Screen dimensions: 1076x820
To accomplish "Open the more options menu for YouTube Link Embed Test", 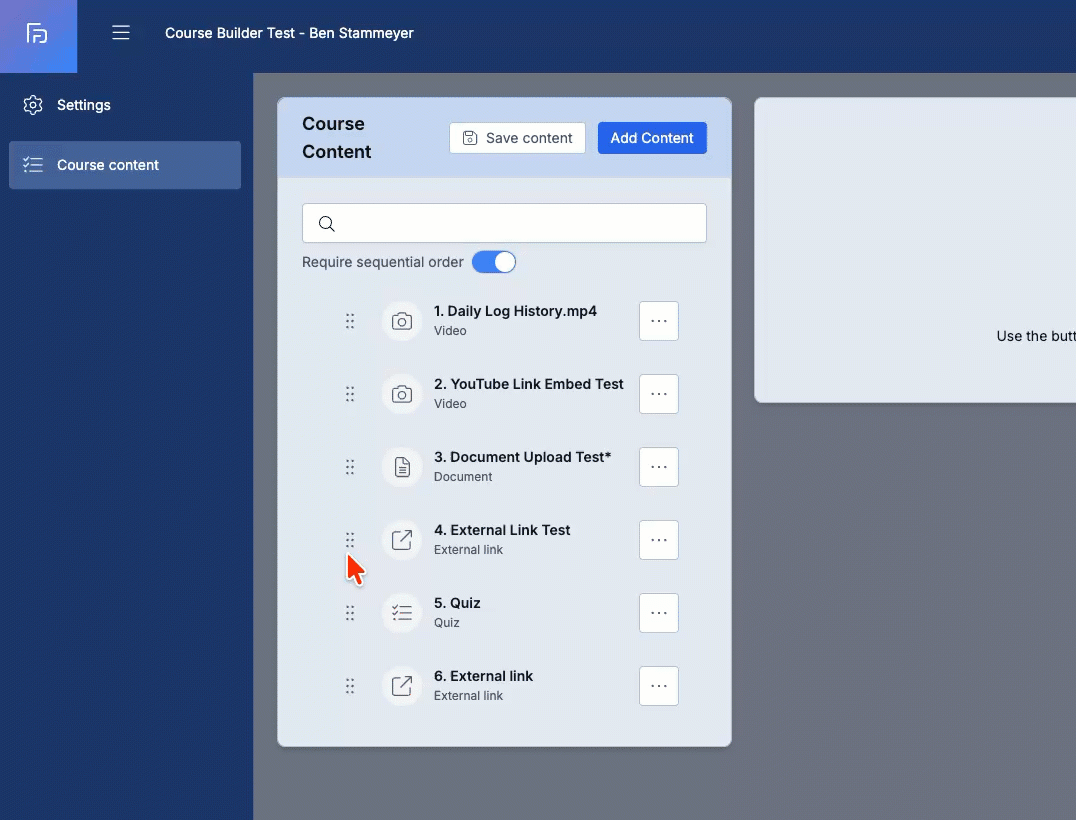I will click(659, 394).
